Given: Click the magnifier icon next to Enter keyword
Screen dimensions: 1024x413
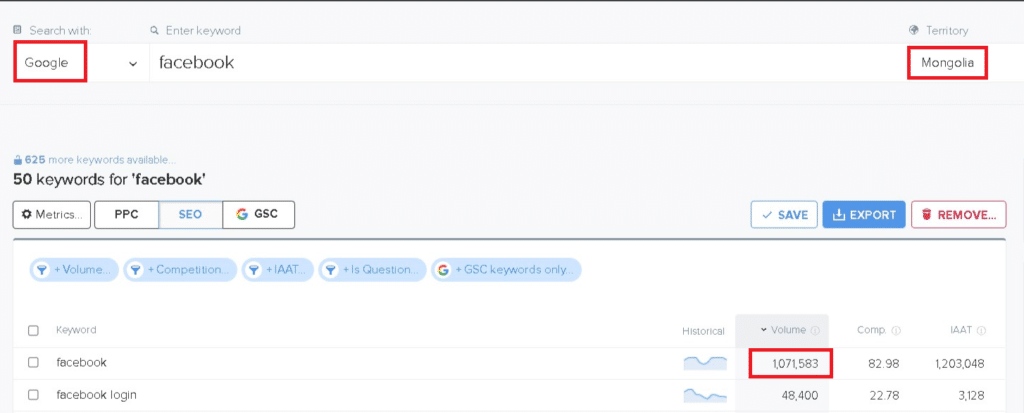Looking at the screenshot, I should tap(155, 30).
